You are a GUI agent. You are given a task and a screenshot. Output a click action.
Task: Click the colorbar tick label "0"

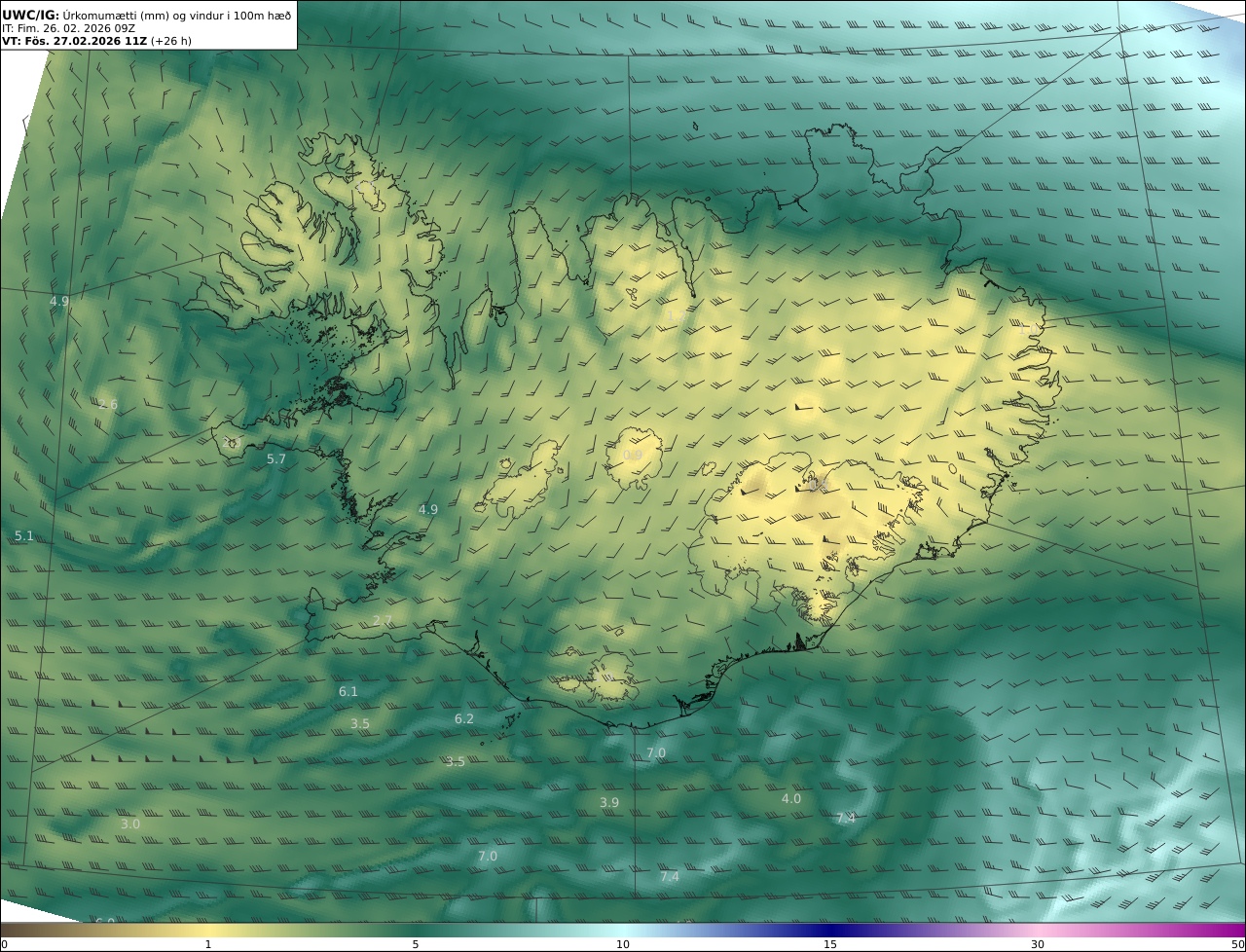[x=4, y=944]
